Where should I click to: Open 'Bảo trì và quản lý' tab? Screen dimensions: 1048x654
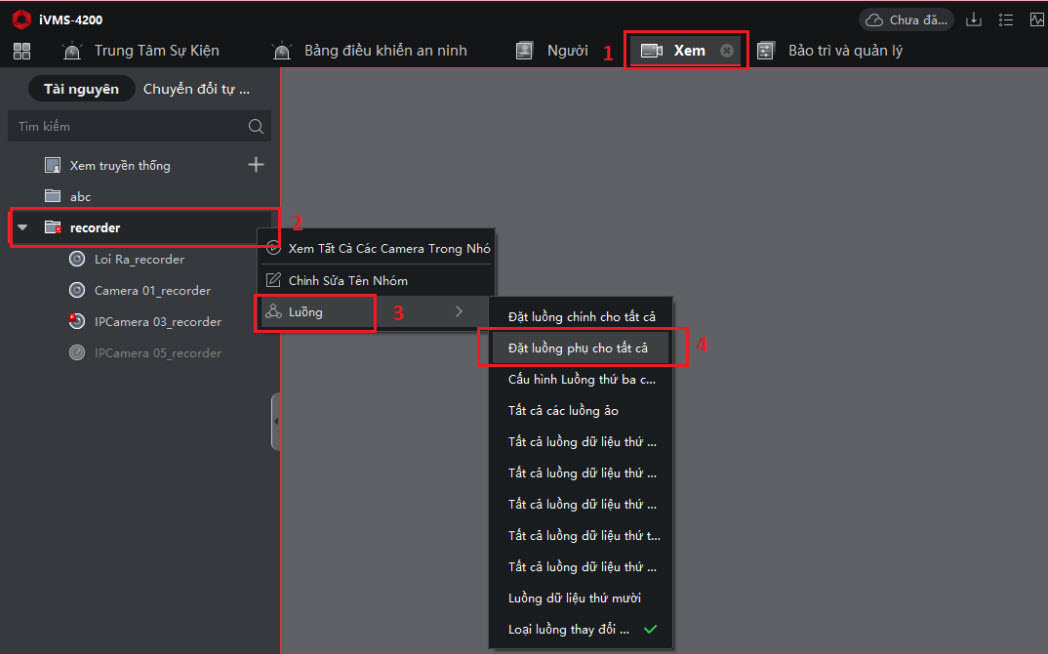[x=844, y=51]
